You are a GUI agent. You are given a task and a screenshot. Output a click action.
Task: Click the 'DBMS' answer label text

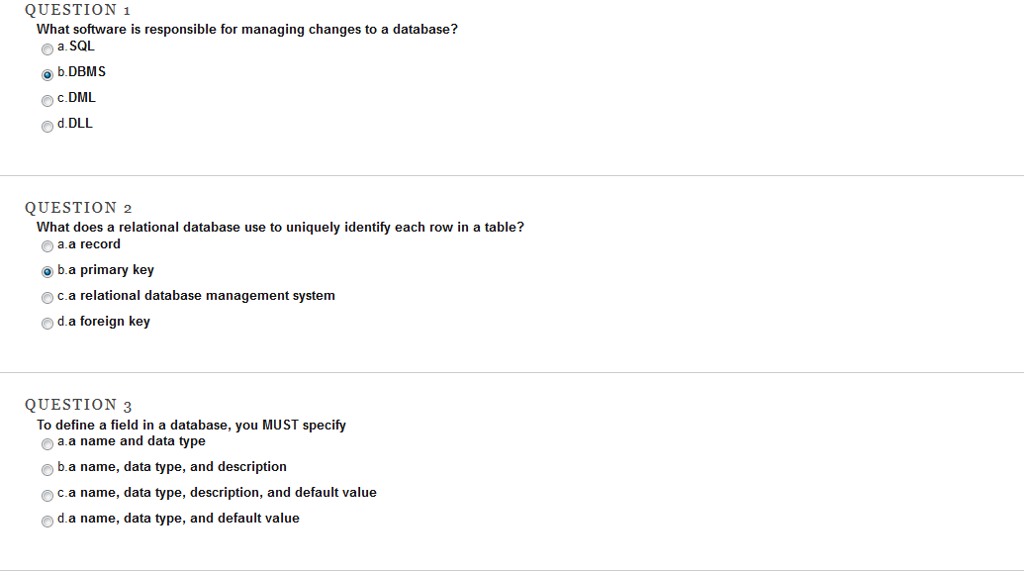(x=87, y=72)
